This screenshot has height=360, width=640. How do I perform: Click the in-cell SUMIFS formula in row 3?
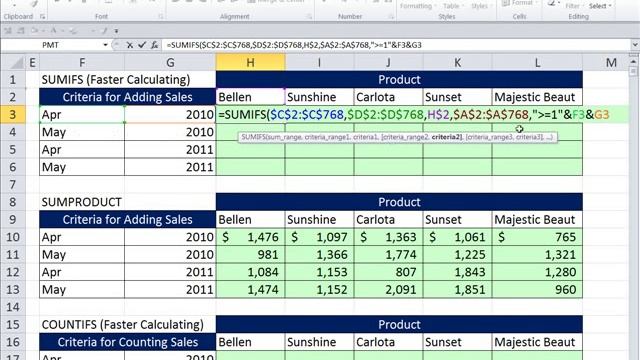tap(414, 115)
